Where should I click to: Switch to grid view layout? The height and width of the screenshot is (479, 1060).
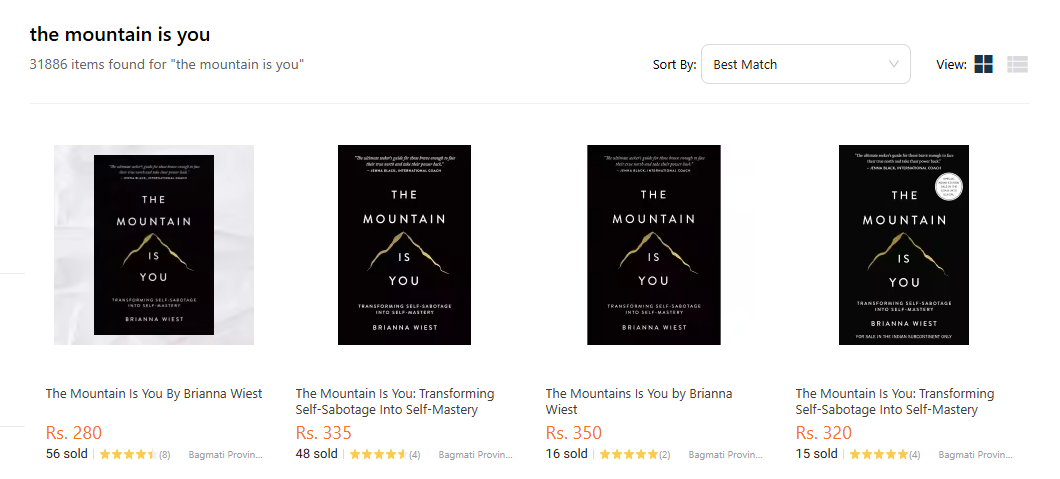click(983, 64)
